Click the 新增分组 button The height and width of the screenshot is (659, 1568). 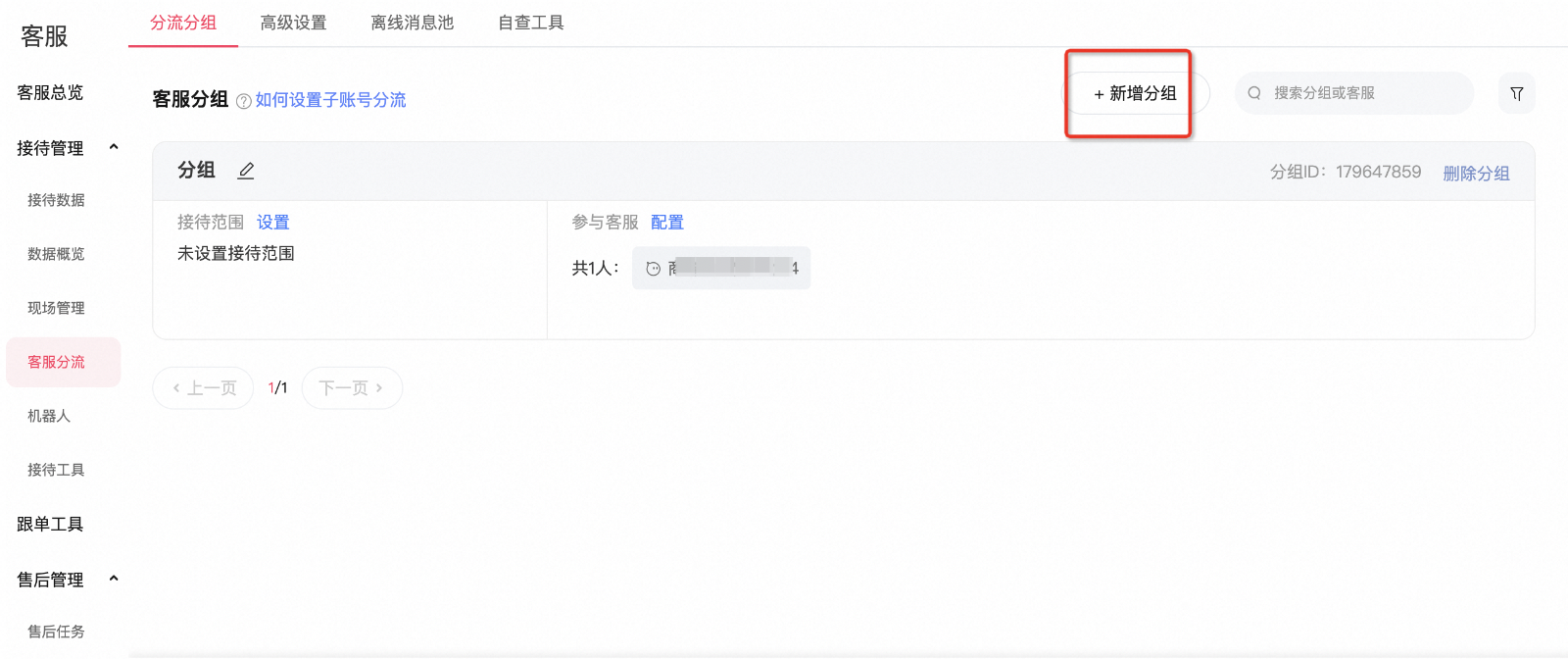[1136, 93]
